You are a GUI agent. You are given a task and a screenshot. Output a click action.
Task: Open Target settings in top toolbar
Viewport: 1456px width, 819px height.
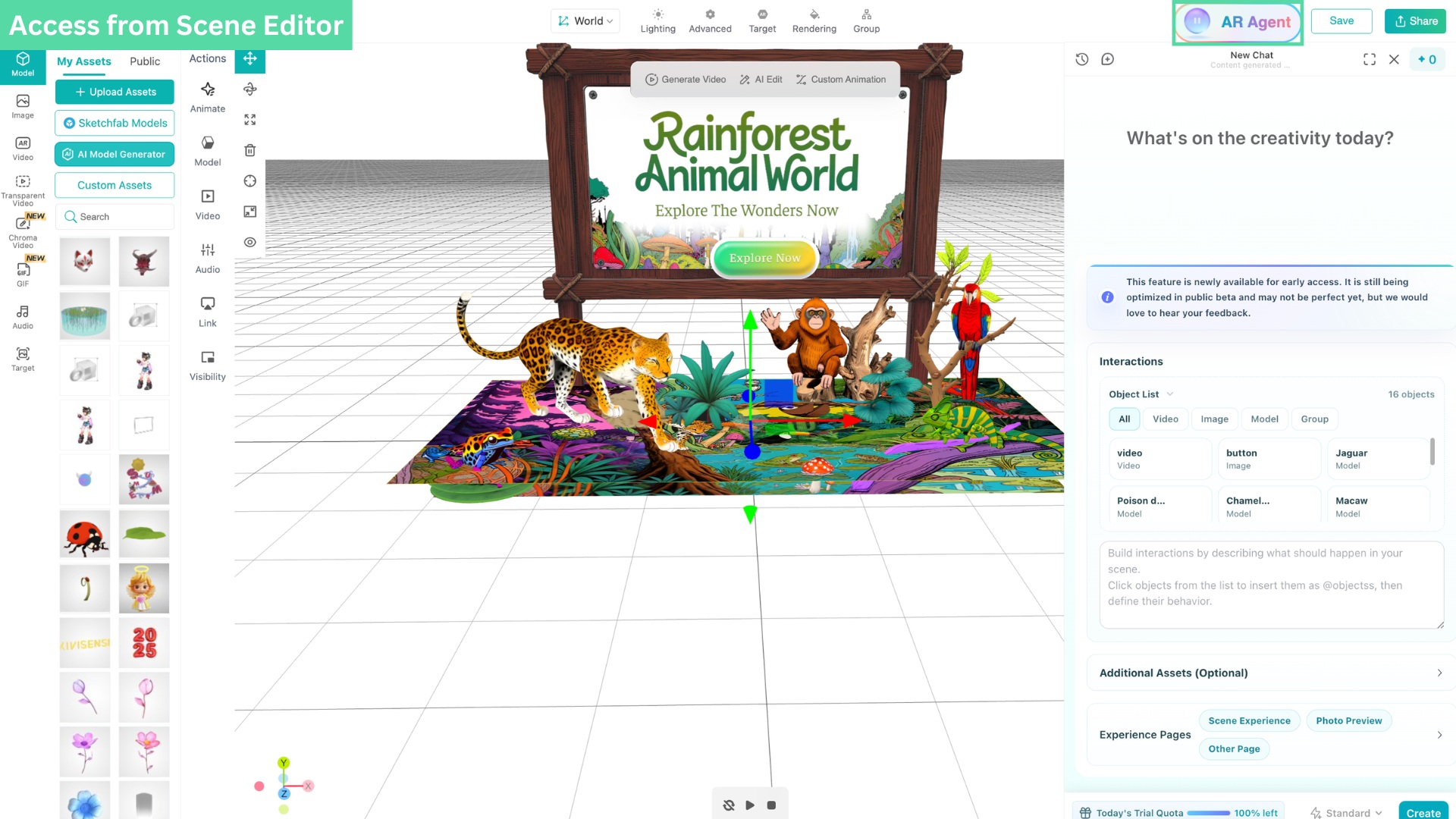[x=762, y=21]
